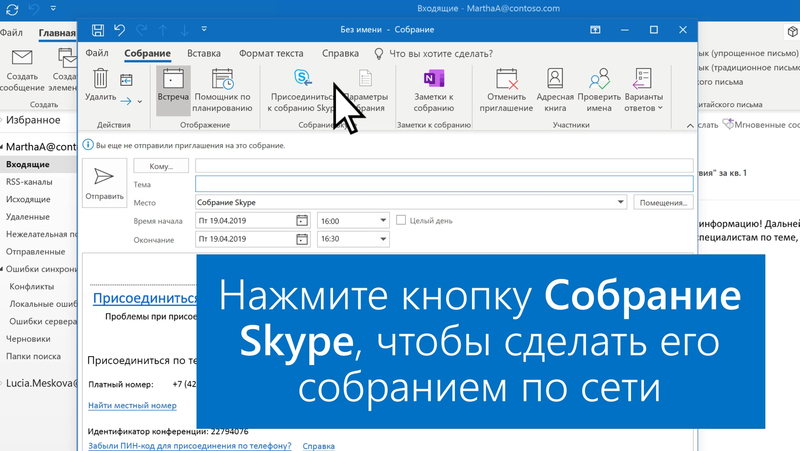This screenshot has width=800, height=451.
Task: Click the Присоединиться link in the meeting body
Action: [145, 298]
